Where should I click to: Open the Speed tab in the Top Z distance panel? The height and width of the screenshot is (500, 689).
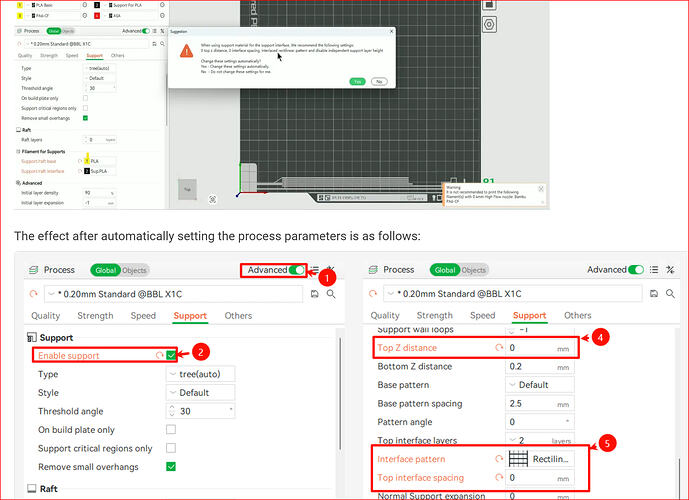point(482,315)
